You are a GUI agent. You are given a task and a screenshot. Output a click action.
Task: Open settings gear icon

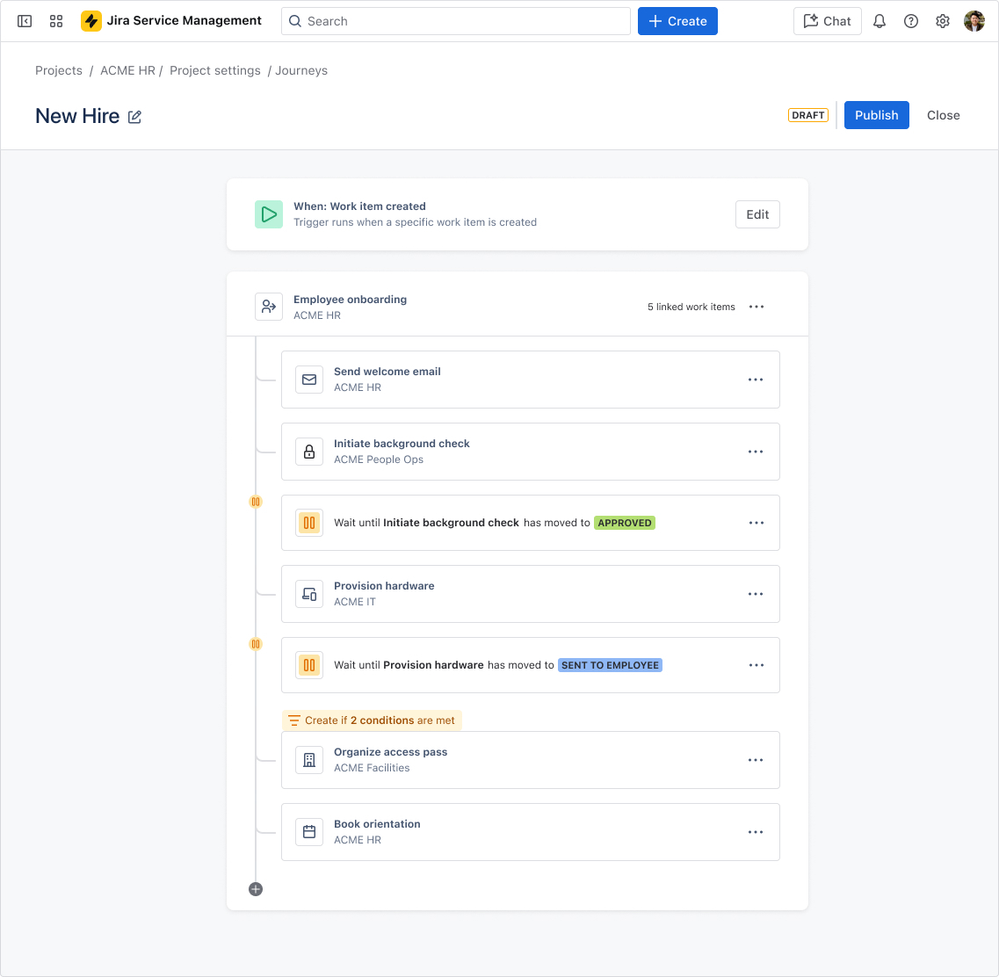point(942,21)
